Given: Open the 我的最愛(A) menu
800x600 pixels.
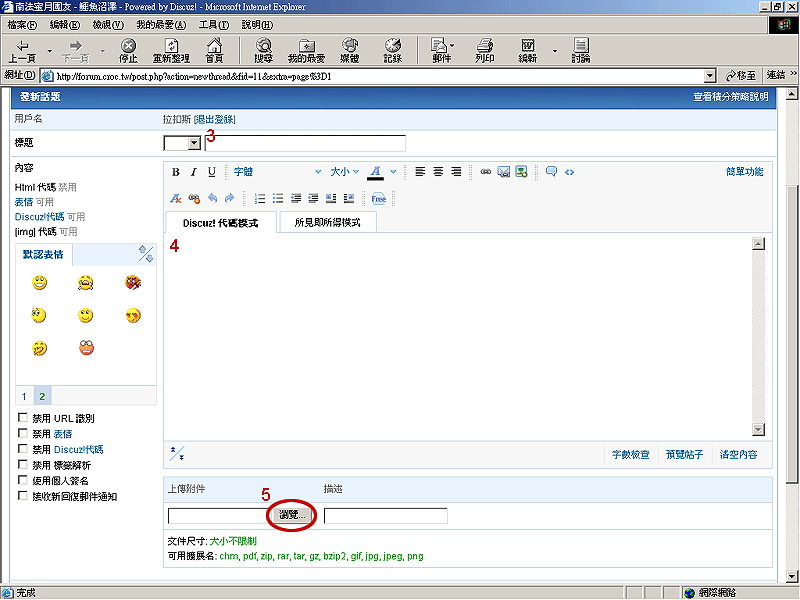Looking at the screenshot, I should coord(159,24).
